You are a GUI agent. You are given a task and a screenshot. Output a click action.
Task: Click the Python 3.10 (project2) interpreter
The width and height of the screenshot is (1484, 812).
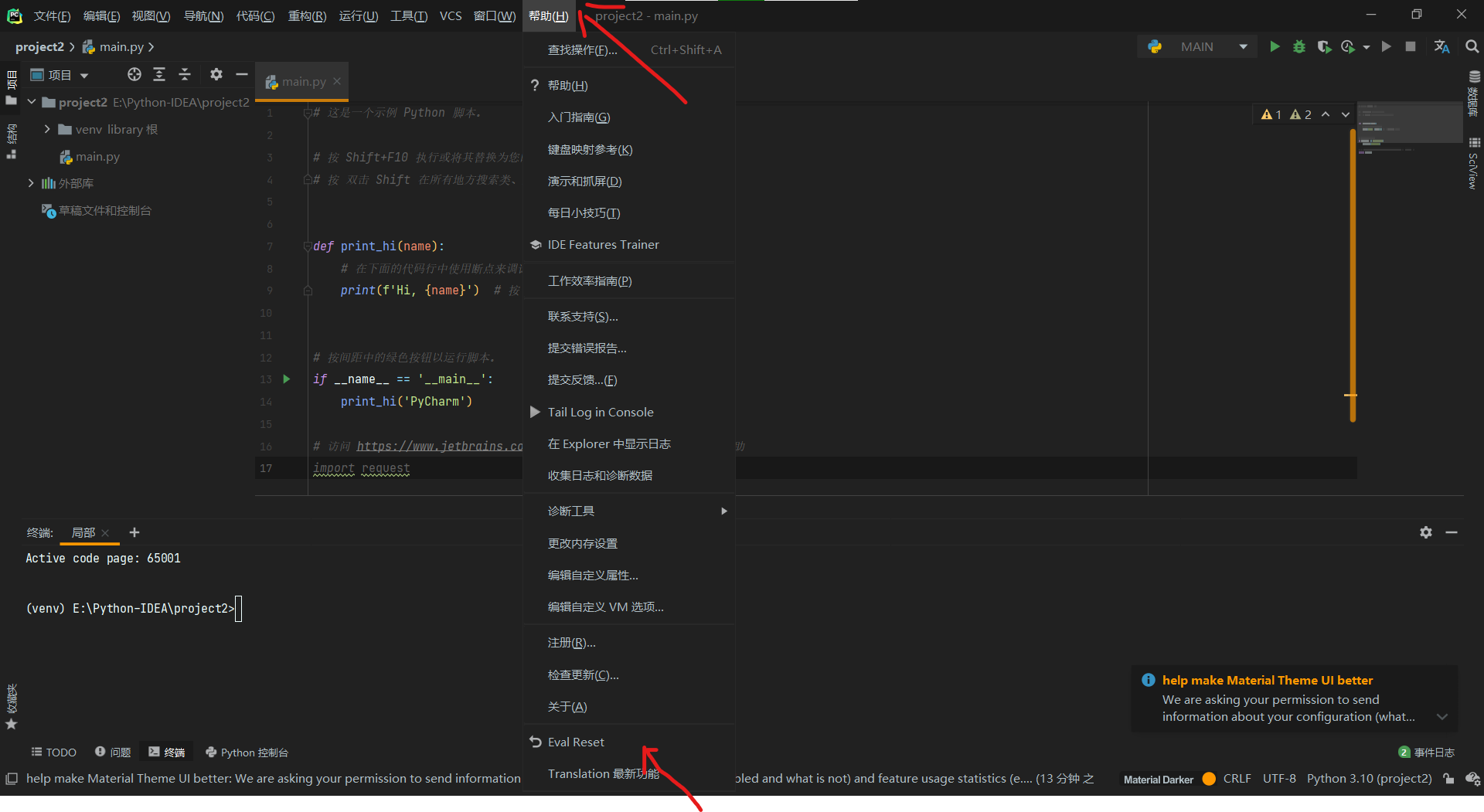1369,779
